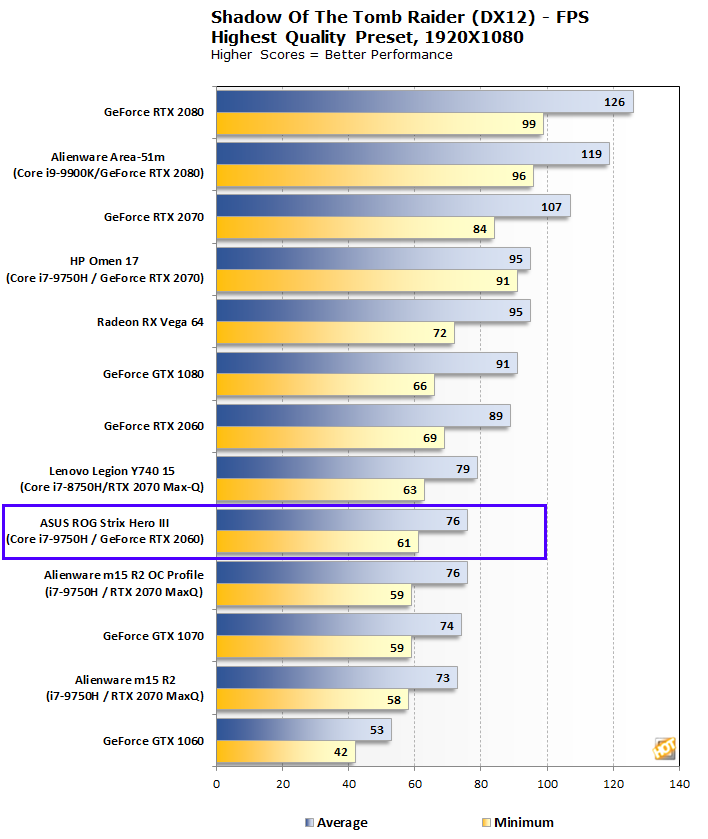Click the x-axis tick label 40

tap(349, 784)
